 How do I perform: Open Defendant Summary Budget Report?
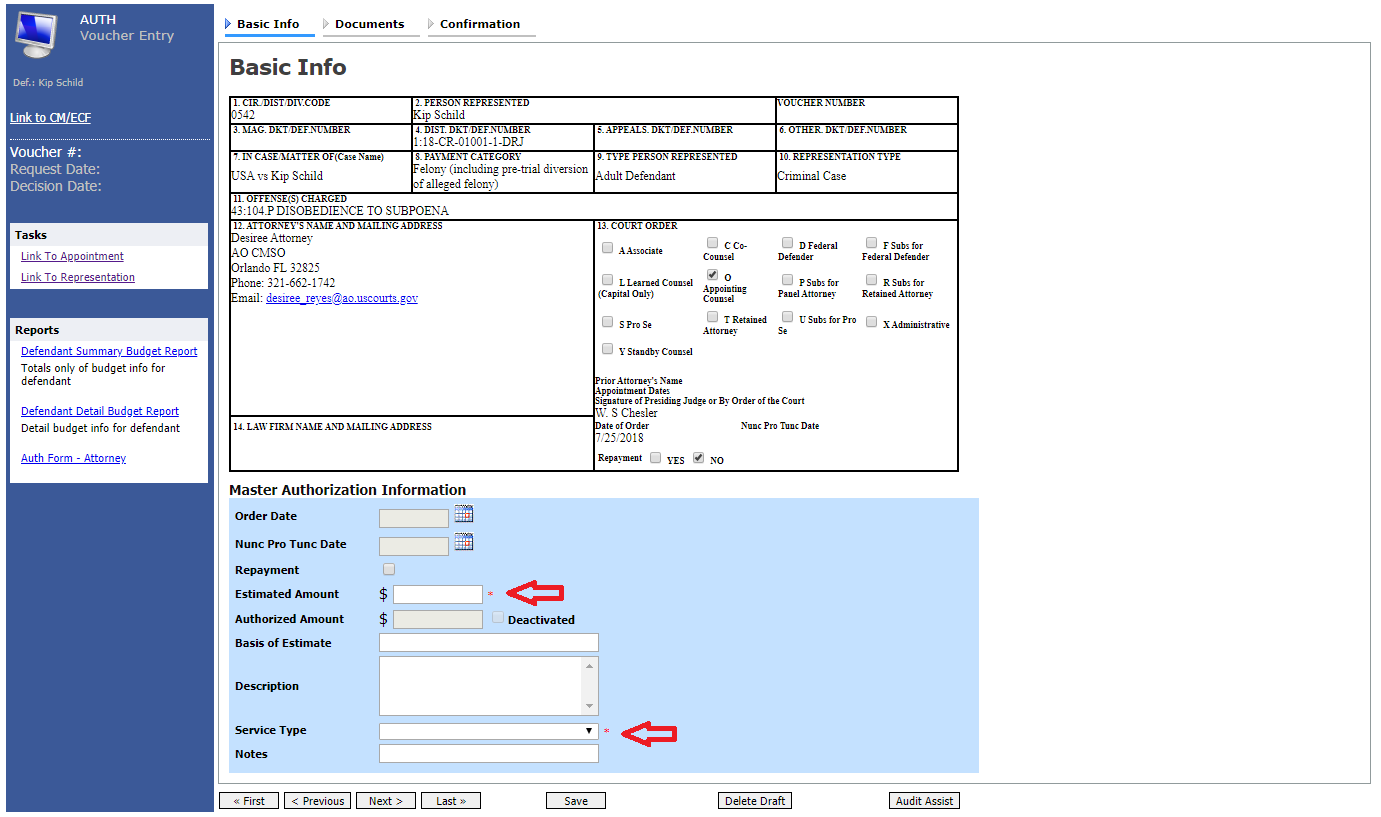[109, 351]
